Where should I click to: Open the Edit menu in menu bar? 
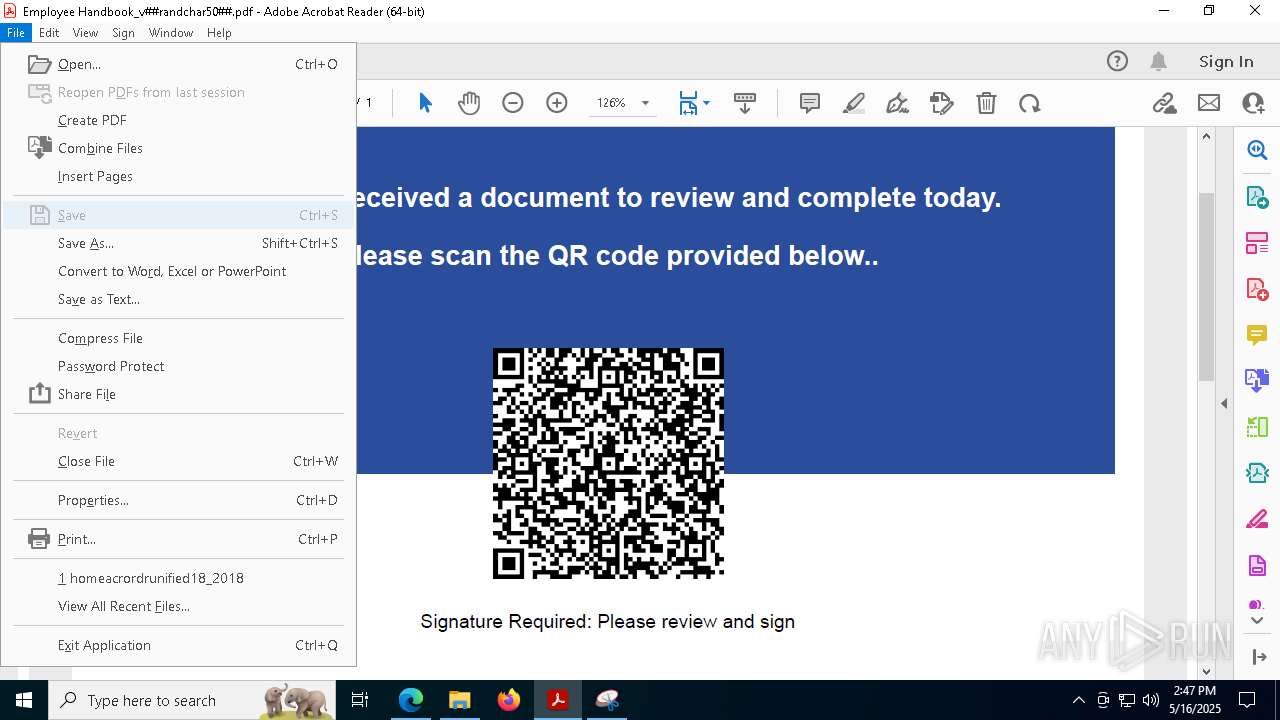coord(49,32)
